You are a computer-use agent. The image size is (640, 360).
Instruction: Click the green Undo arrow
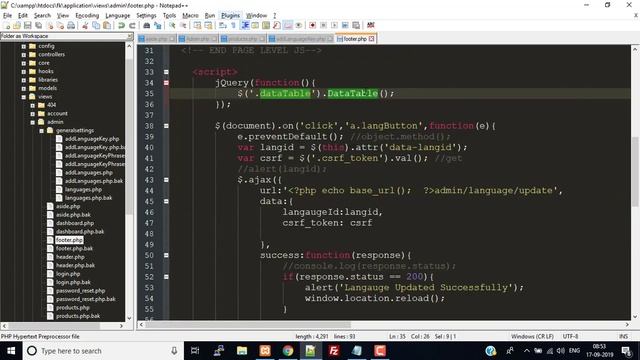point(121,25)
